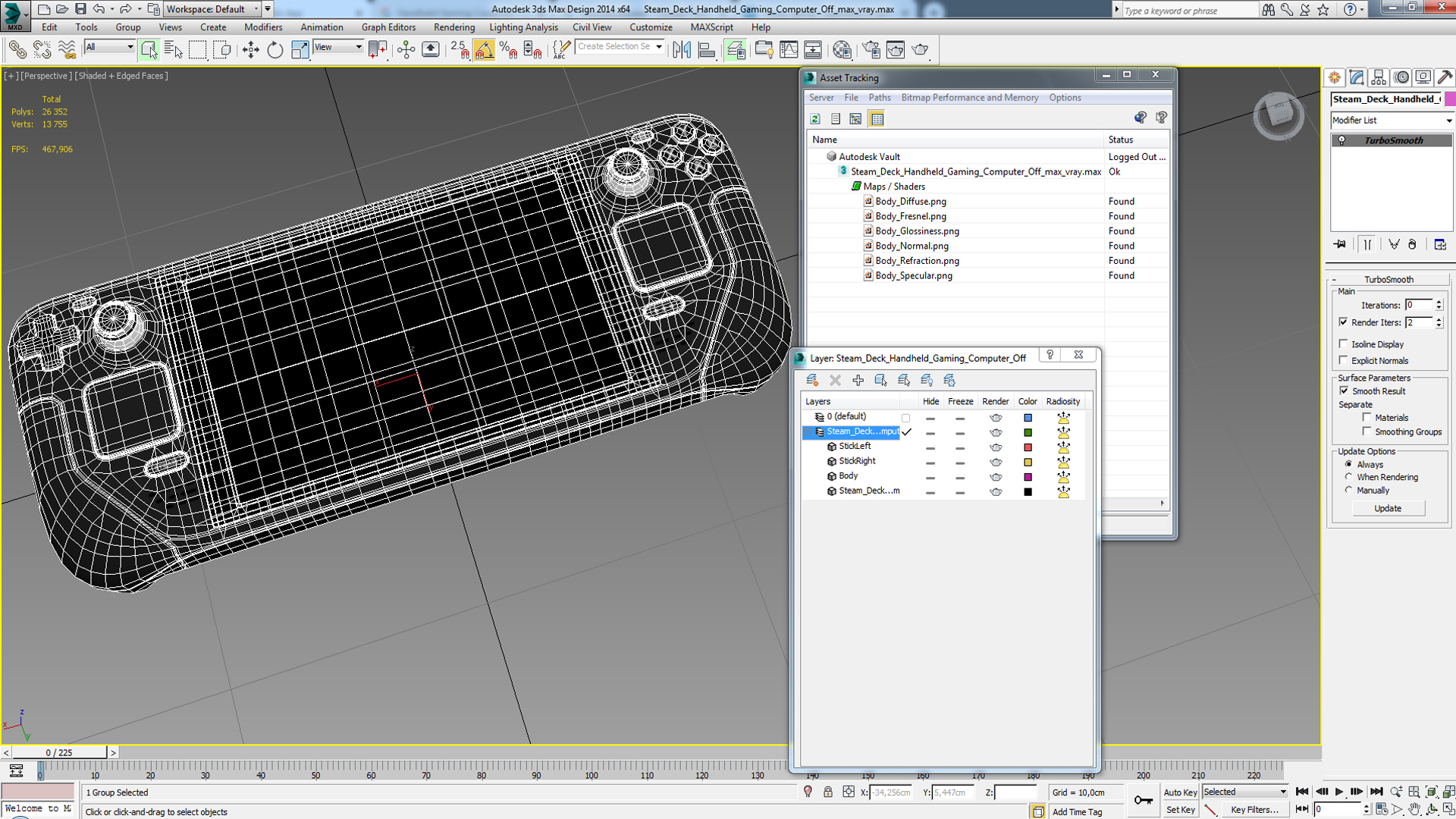
Task: Enable Isoline Display checkbox
Action: (x=1344, y=344)
